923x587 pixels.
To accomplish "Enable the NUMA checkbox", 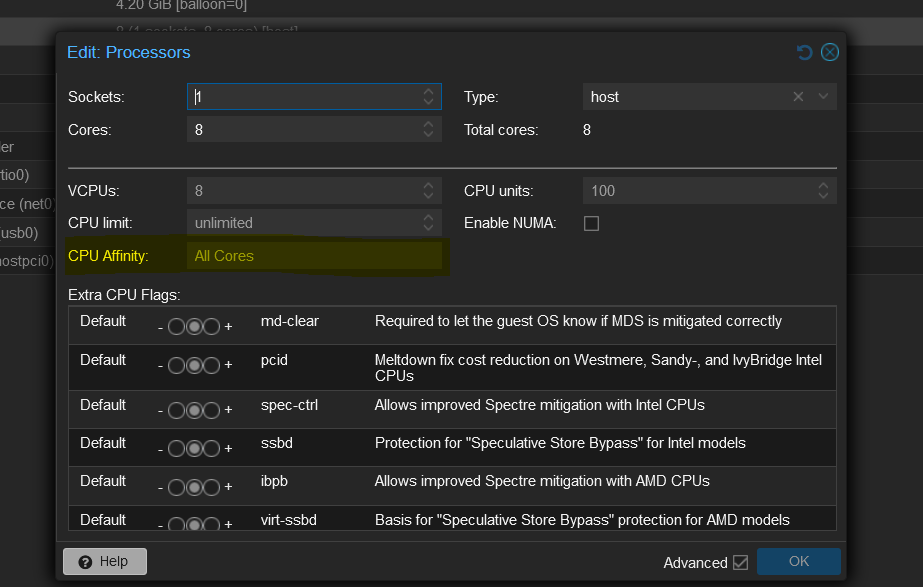I will [591, 223].
